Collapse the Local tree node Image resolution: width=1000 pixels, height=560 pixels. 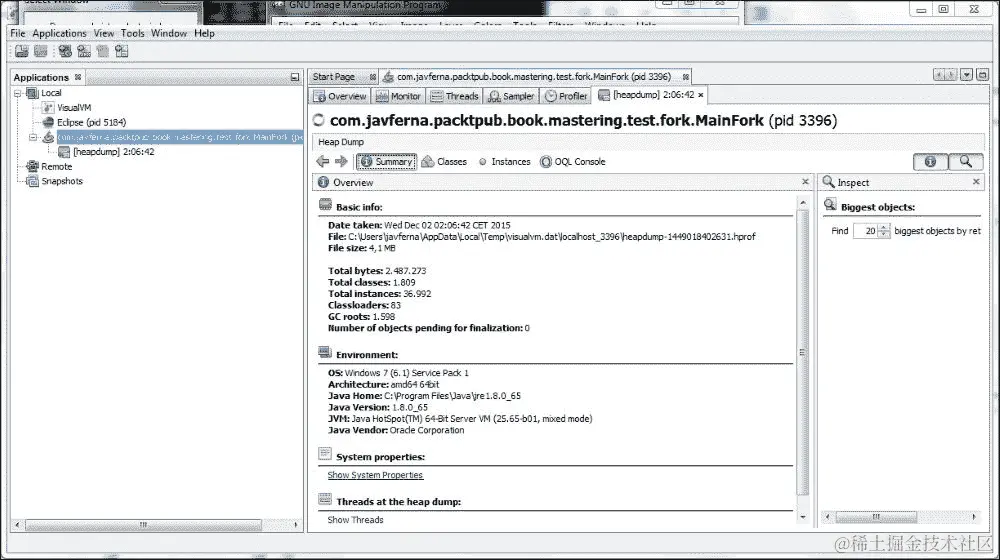[x=18, y=93]
